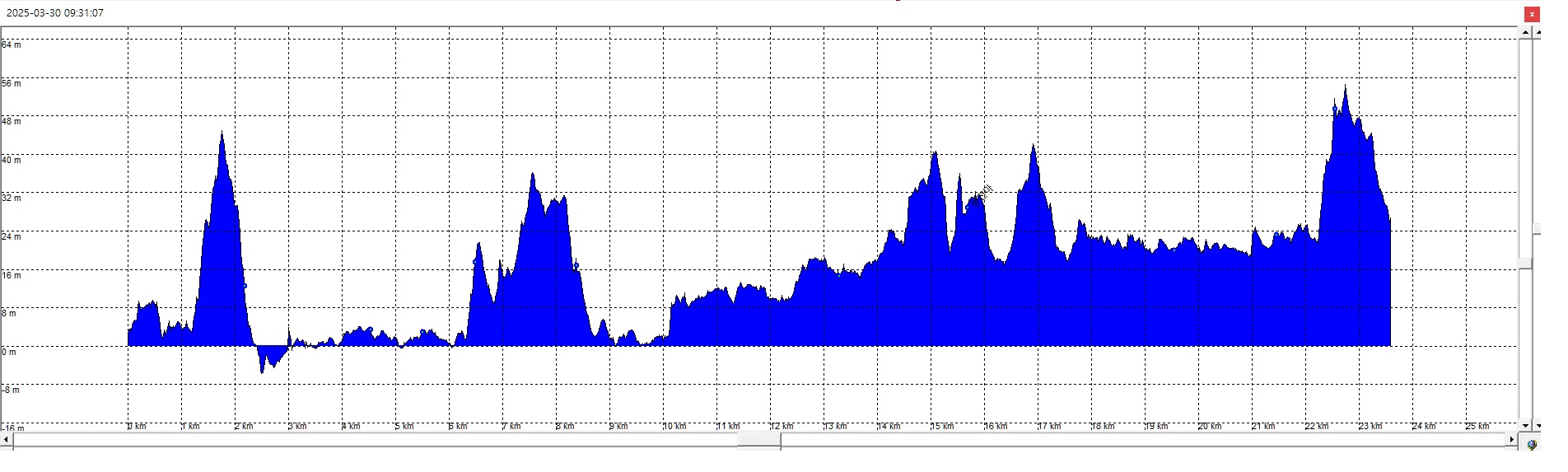Image resolution: width=1568 pixels, height=472 pixels.
Task: Click the 15 km distance label
Action: (x=943, y=426)
